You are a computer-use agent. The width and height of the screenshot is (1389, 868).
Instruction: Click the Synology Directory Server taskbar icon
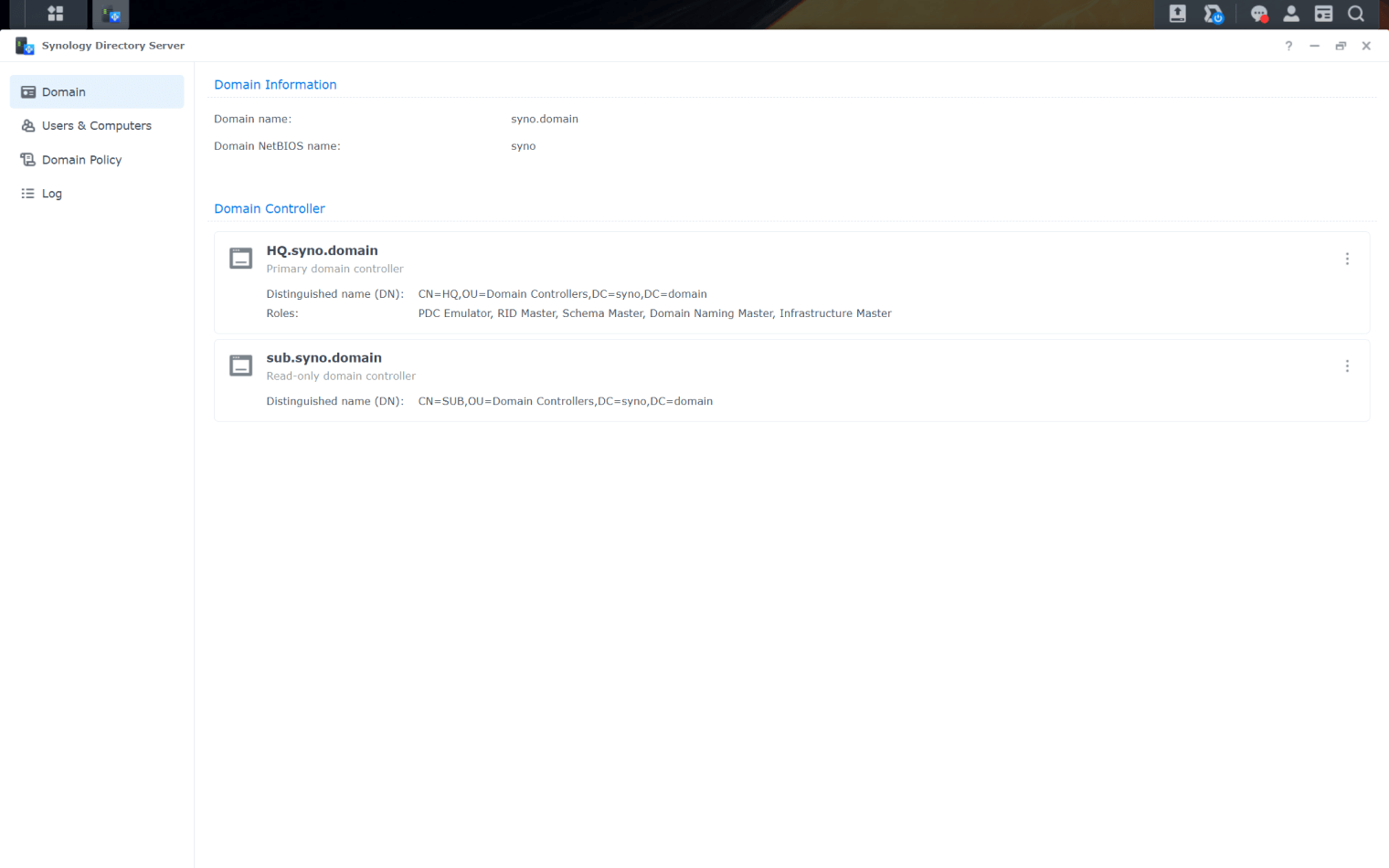pyautogui.click(x=111, y=14)
